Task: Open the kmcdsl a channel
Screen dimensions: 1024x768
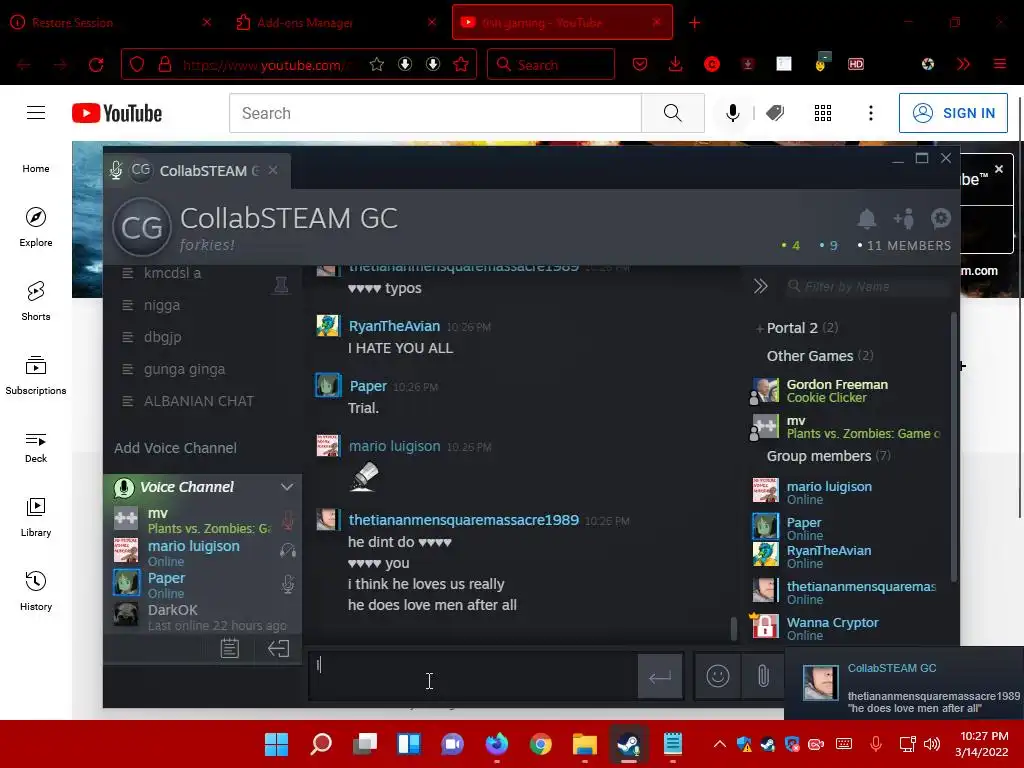Action: tap(172, 273)
